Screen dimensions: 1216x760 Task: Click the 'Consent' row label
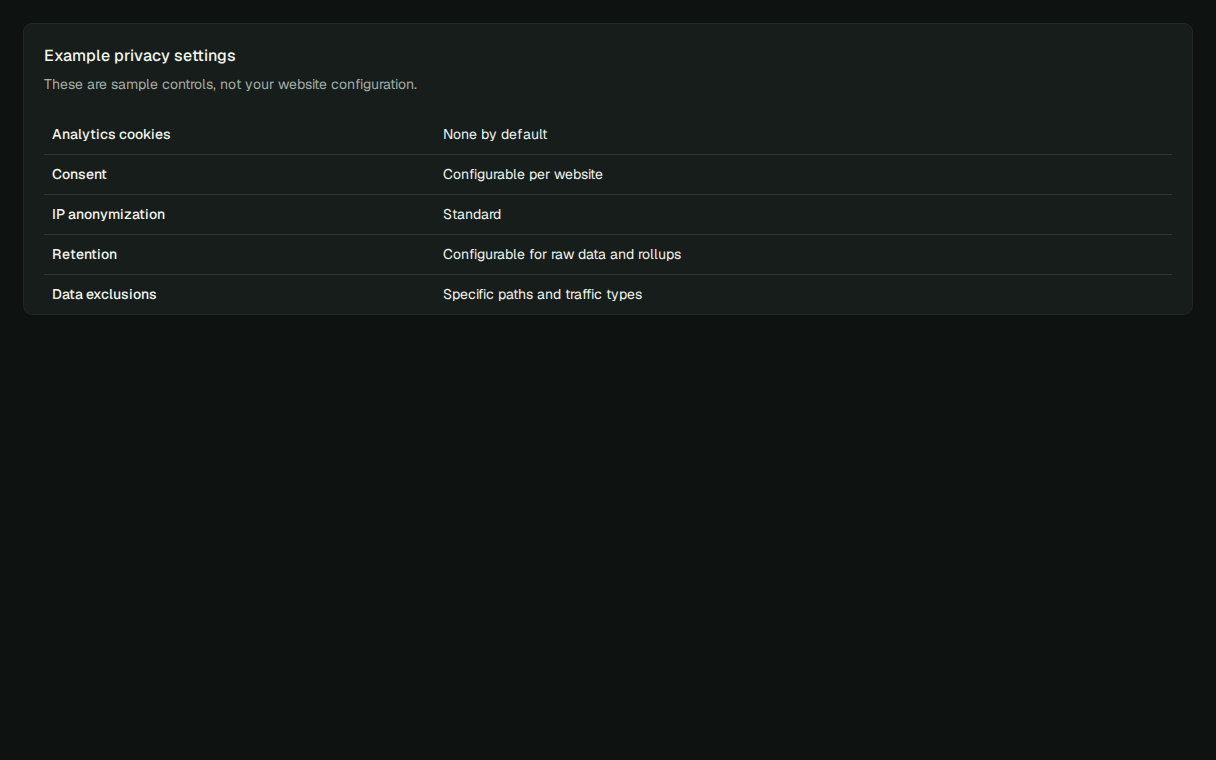pos(79,175)
